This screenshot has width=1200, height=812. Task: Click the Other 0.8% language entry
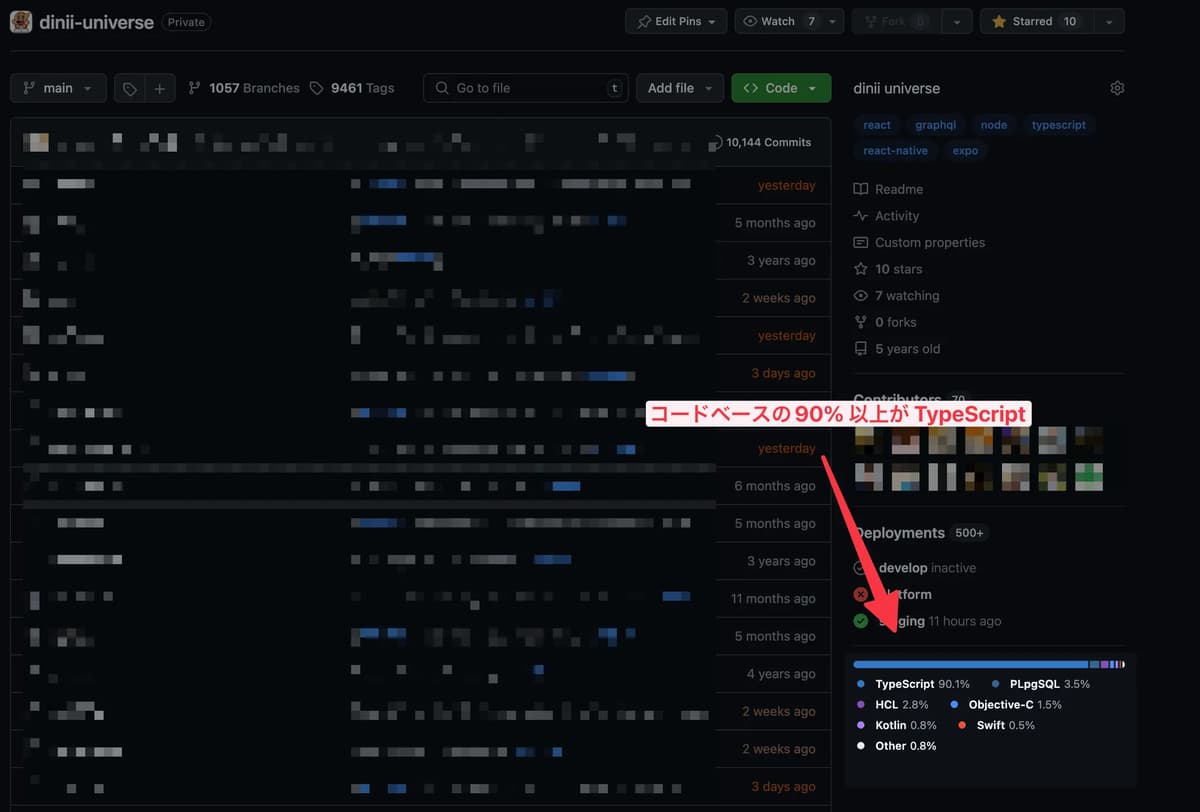(x=897, y=746)
